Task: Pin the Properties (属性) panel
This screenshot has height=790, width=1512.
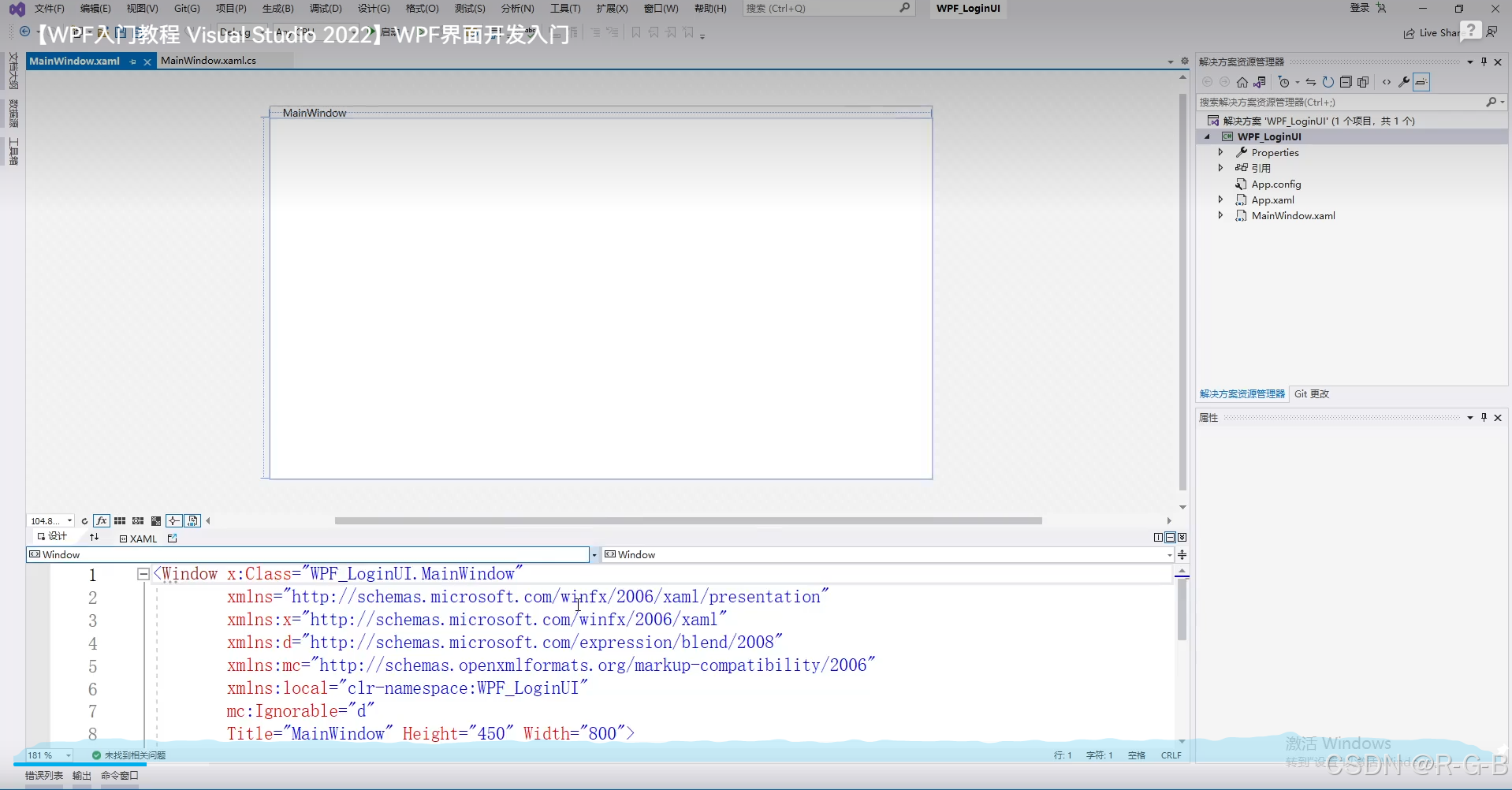Action: (1484, 417)
